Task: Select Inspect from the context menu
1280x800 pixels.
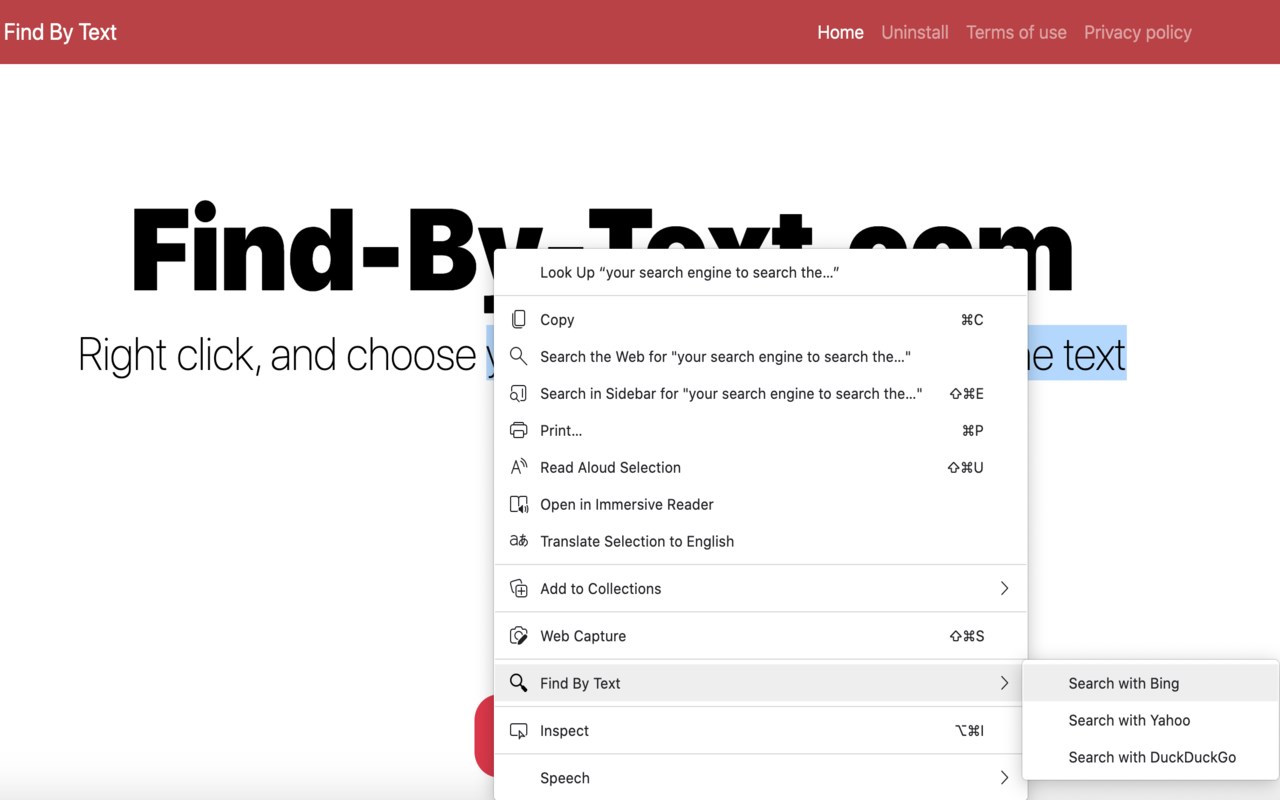Action: [761, 731]
